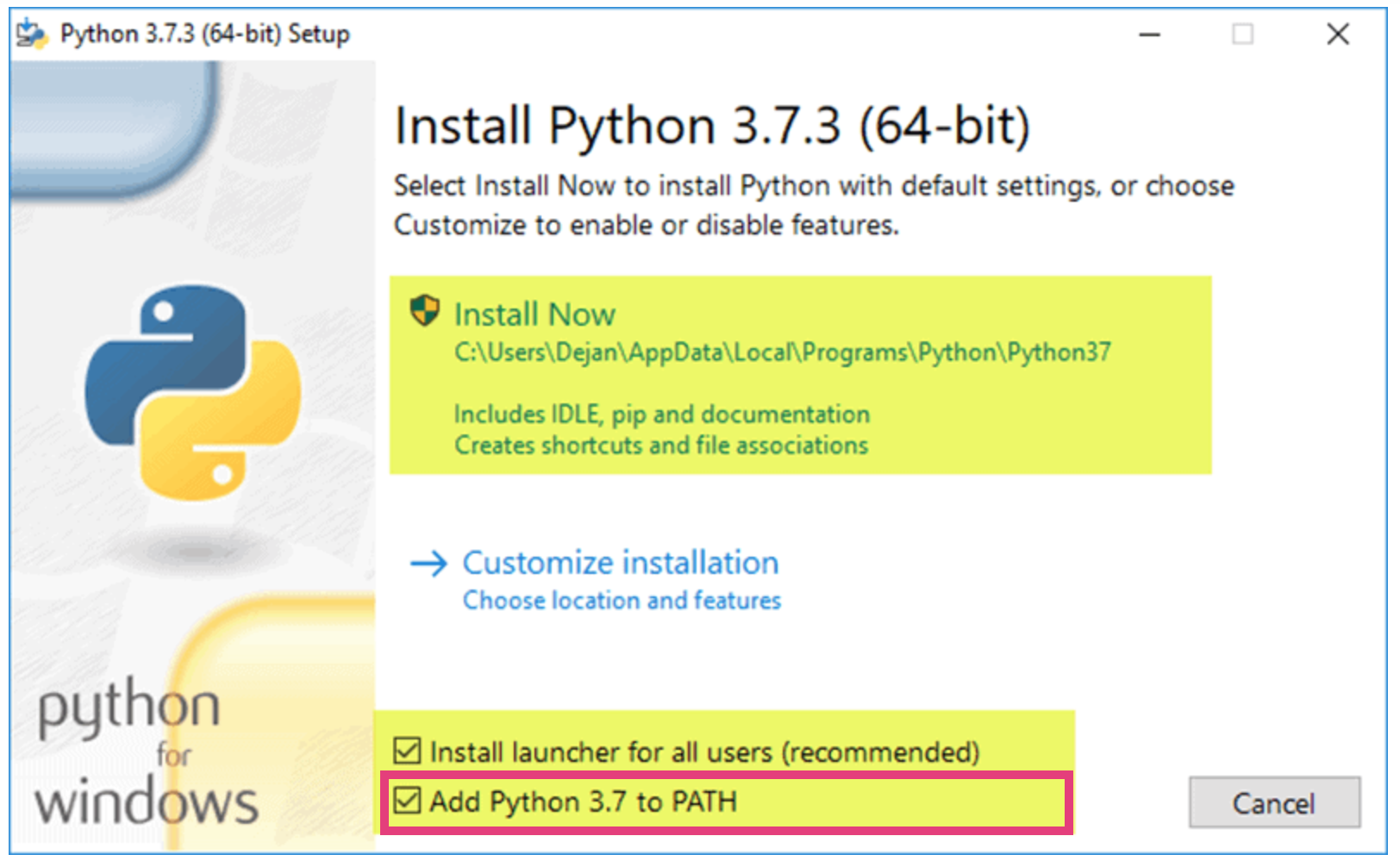Image resolution: width=1400 pixels, height=867 pixels.
Task: Click the arrow icon next to Customize installation
Action: pyautogui.click(x=428, y=564)
